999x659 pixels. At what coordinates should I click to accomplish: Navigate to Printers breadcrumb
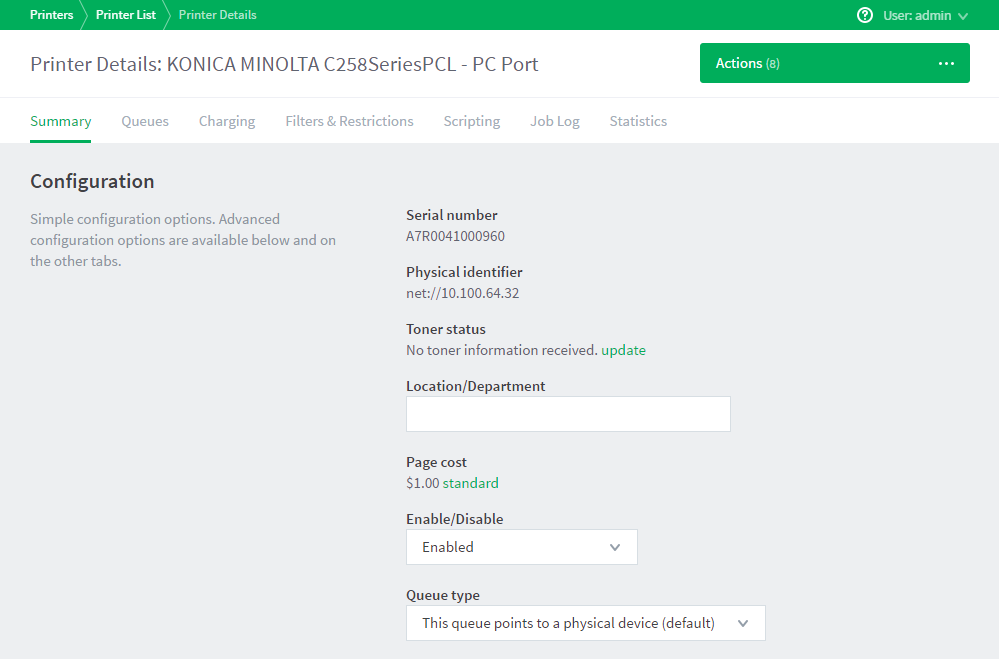[x=52, y=15]
